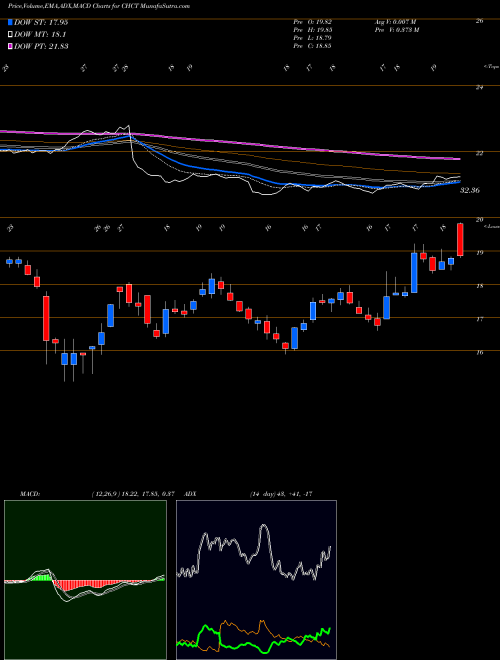This screenshot has width=500, height=660.
Task: Select the 'Pre O: 19.82' value
Action: click(x=313, y=21)
